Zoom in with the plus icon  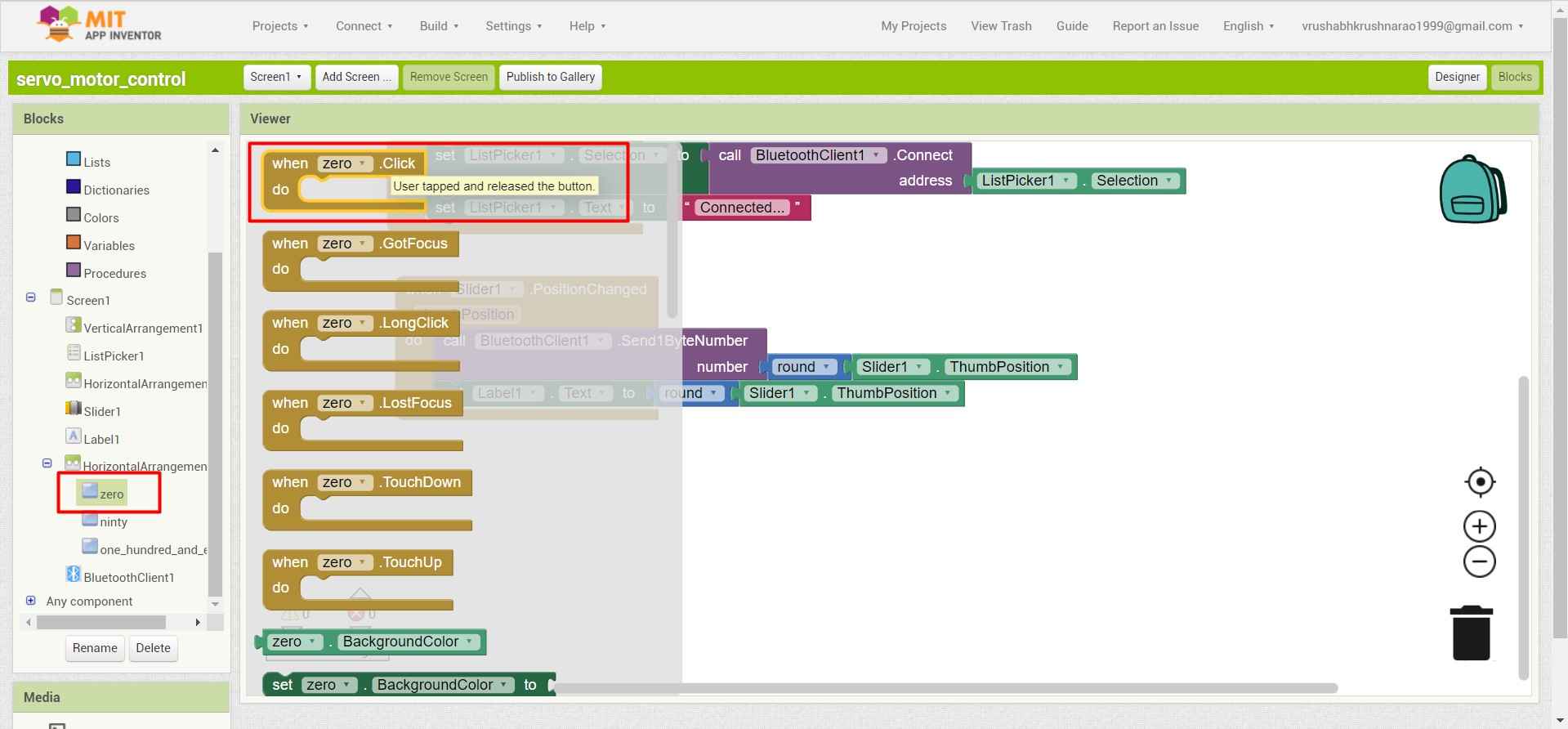coord(1480,526)
